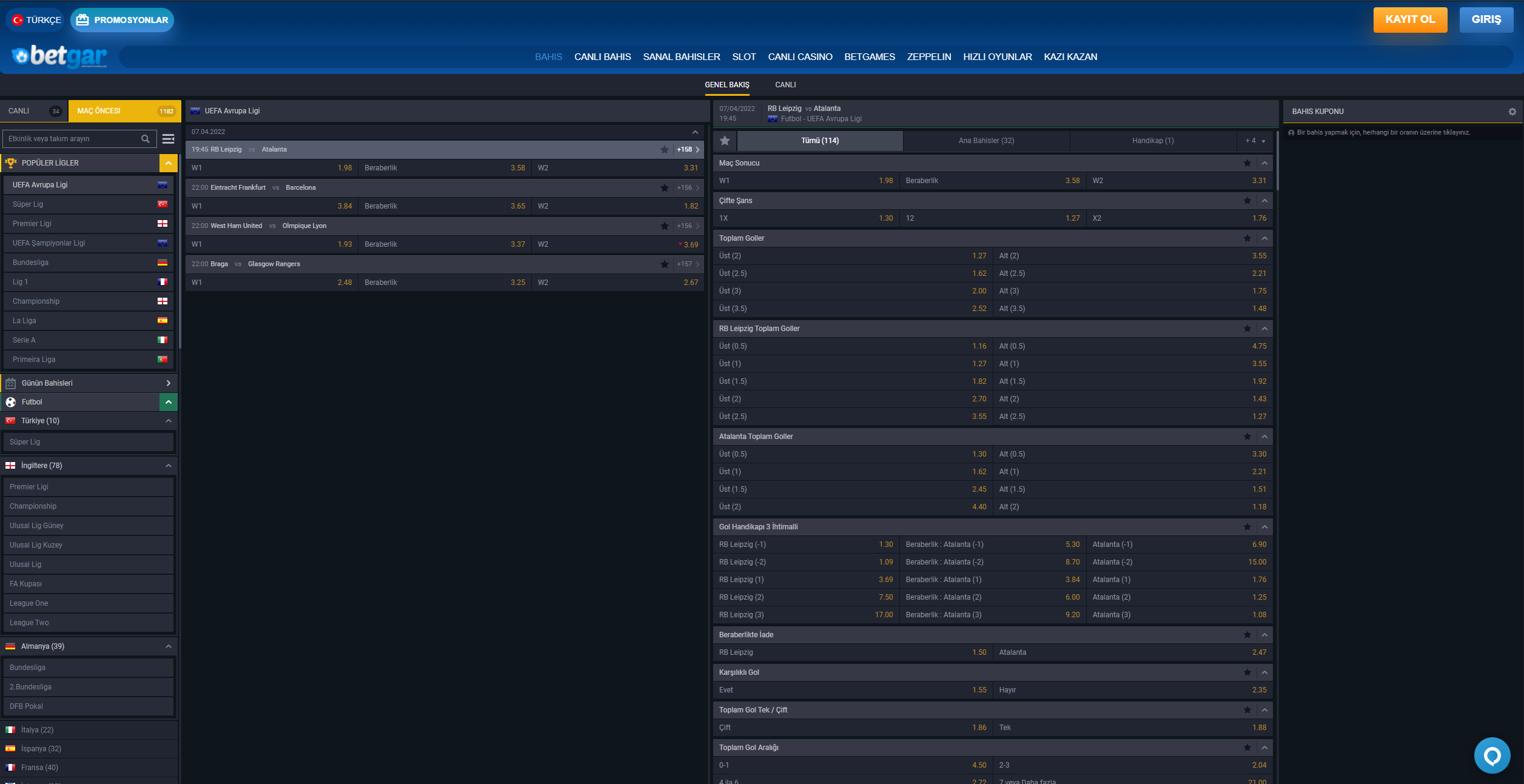
Task: Click the Günün Bahisleri calendar icon
Action: click(10, 383)
